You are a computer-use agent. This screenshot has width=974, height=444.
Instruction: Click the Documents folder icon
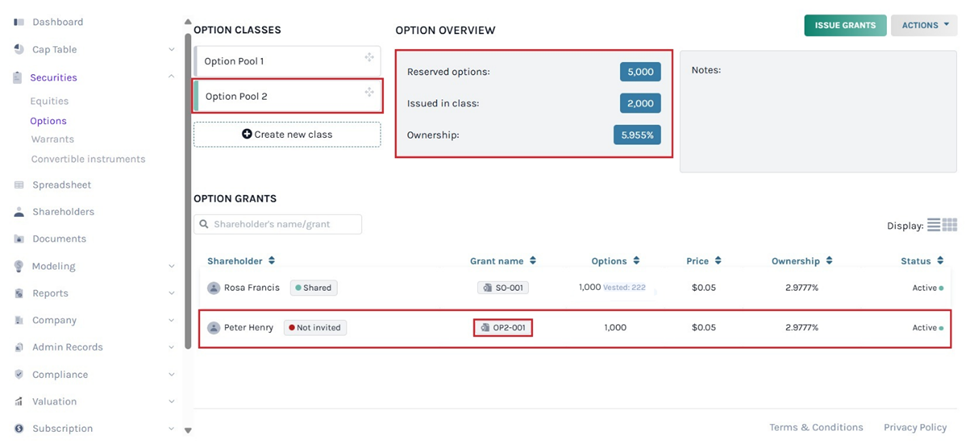19,239
